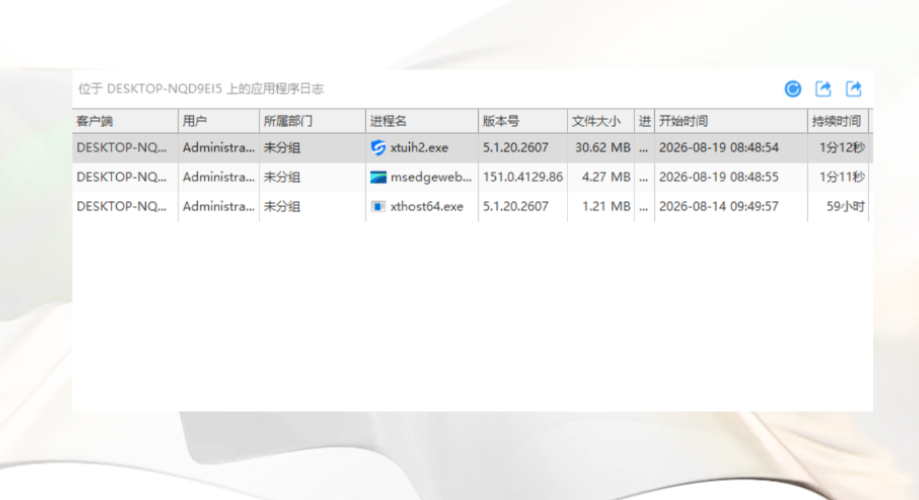The width and height of the screenshot is (919, 500).
Task: Click the narrow 进 column header
Action: [x=644, y=121]
